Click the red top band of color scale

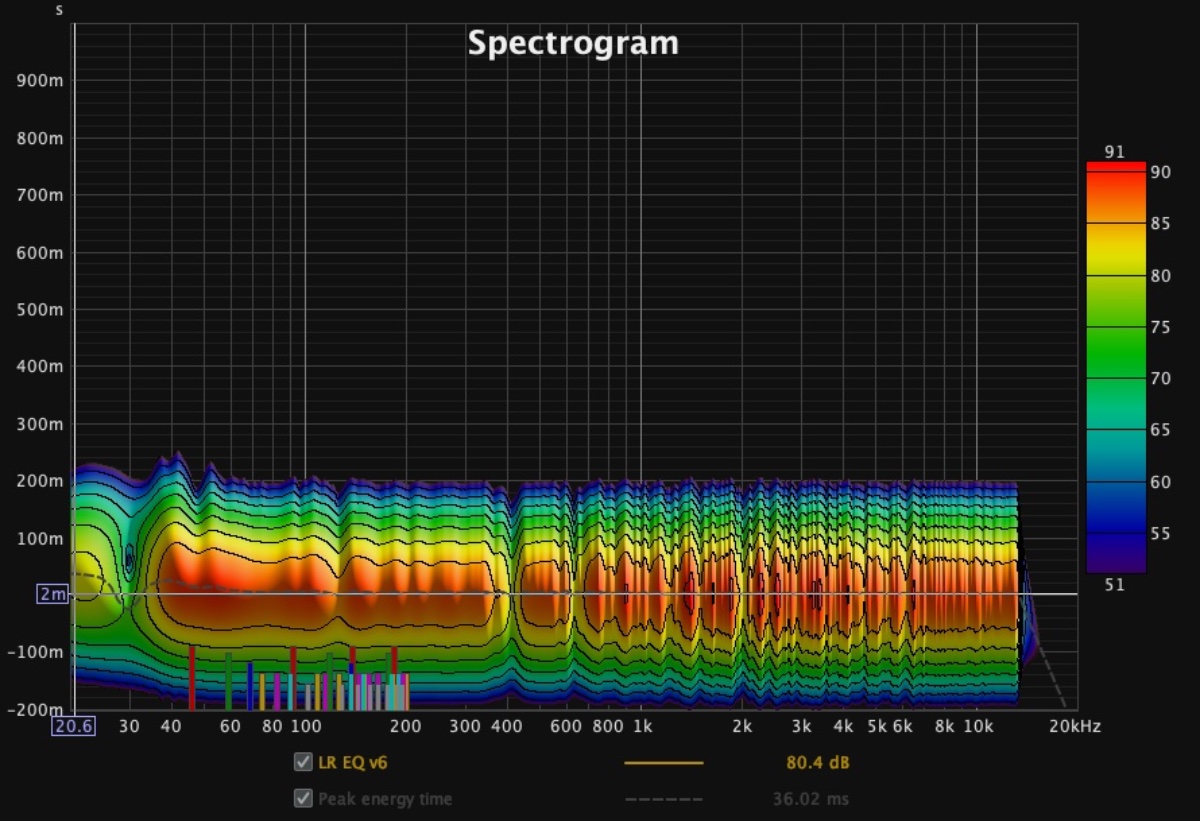(x=1115, y=167)
